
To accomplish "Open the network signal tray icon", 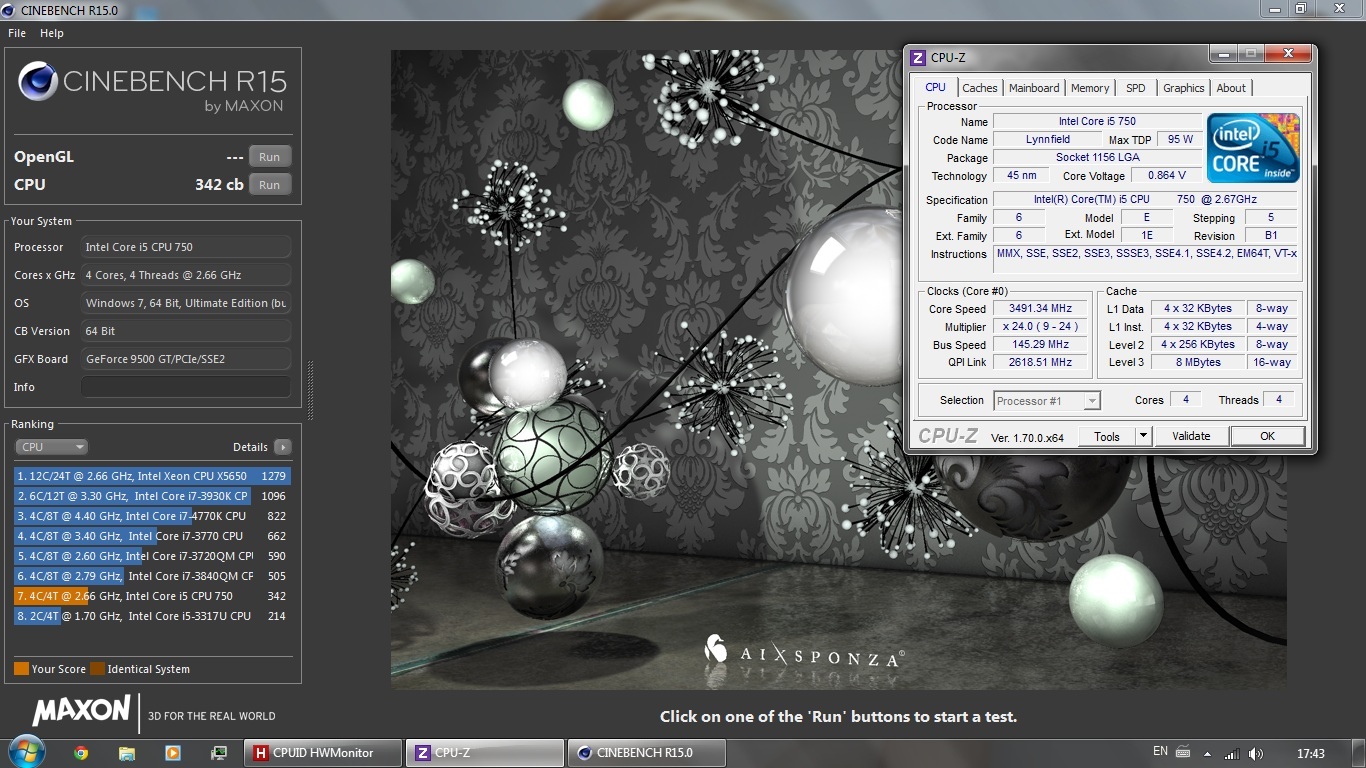I will pos(1232,753).
